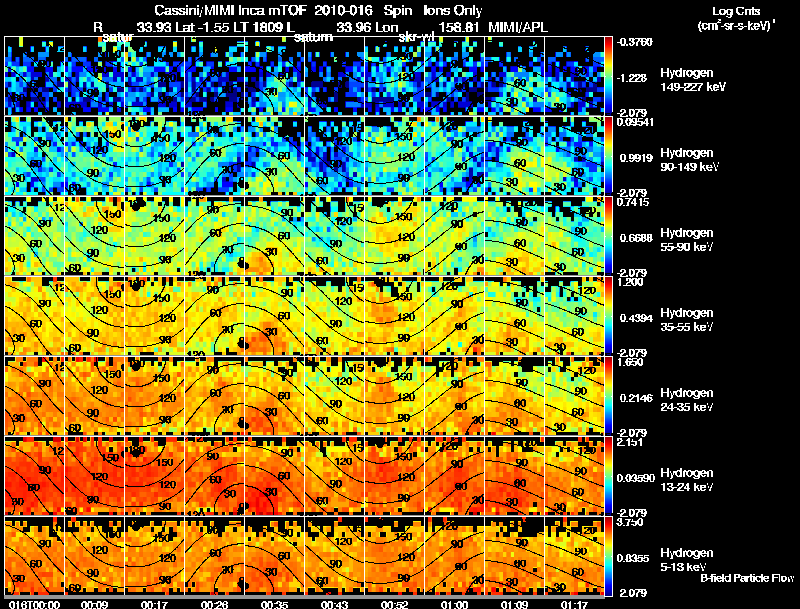Click the 3.750 color scale value
Viewport: 800px width, 609px height.
coord(630,522)
